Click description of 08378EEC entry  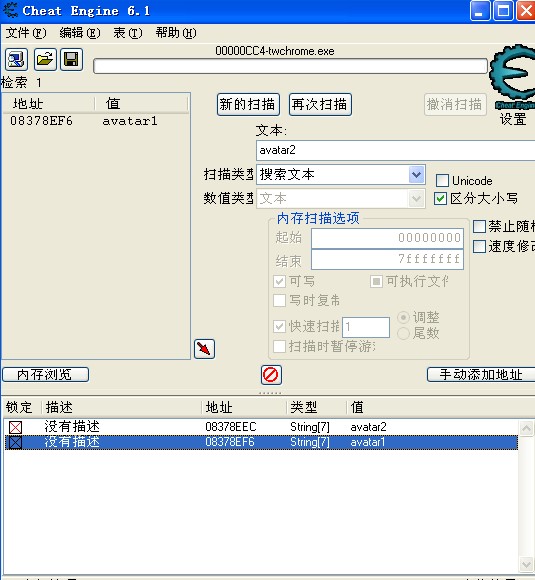(72, 427)
